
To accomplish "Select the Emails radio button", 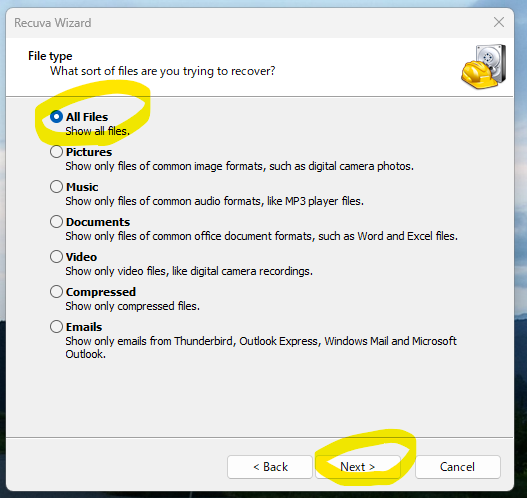I will click(x=56, y=326).
